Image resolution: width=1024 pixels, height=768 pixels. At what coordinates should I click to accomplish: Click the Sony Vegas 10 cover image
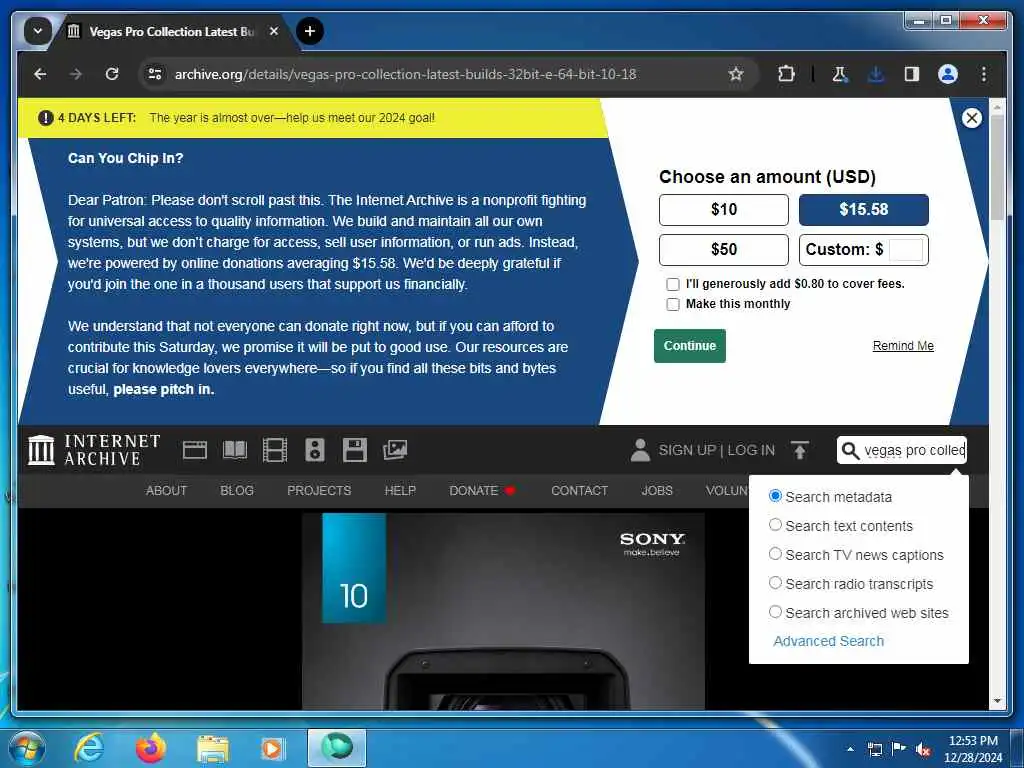pyautogui.click(x=503, y=611)
